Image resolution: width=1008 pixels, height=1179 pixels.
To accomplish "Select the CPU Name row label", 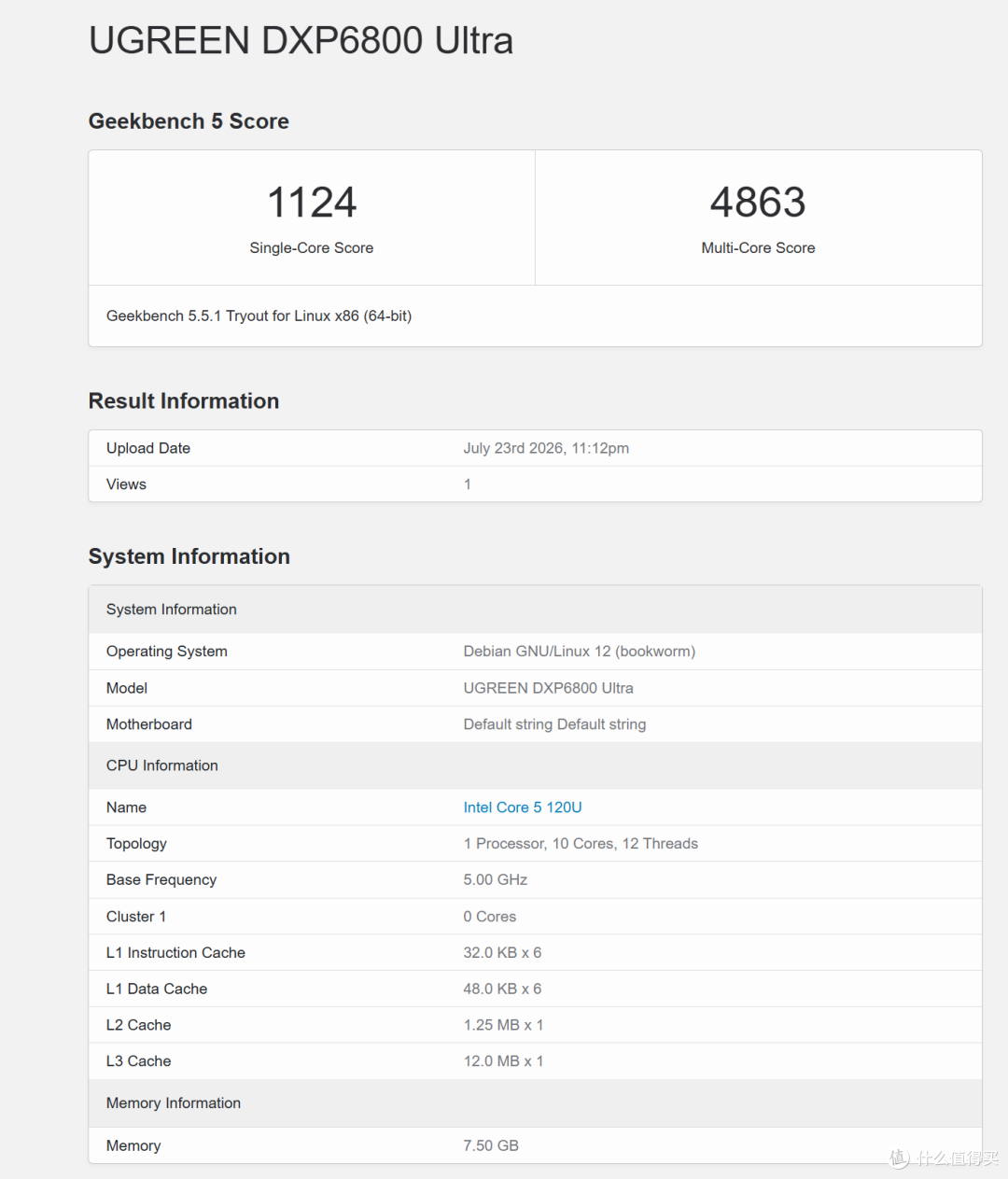I will point(126,807).
